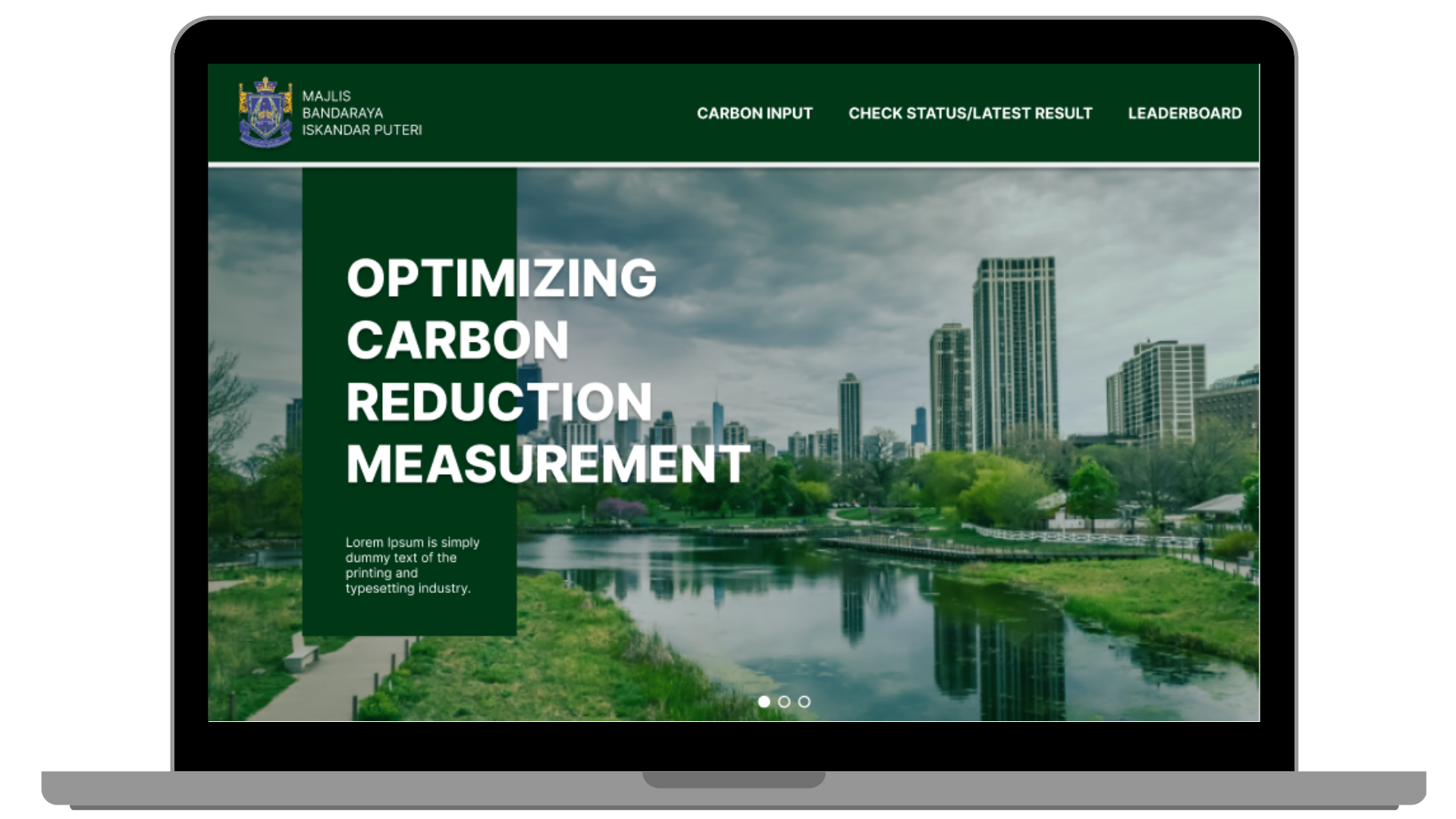Jump to the third carousel slide dot
1456x819 pixels.
[805, 701]
